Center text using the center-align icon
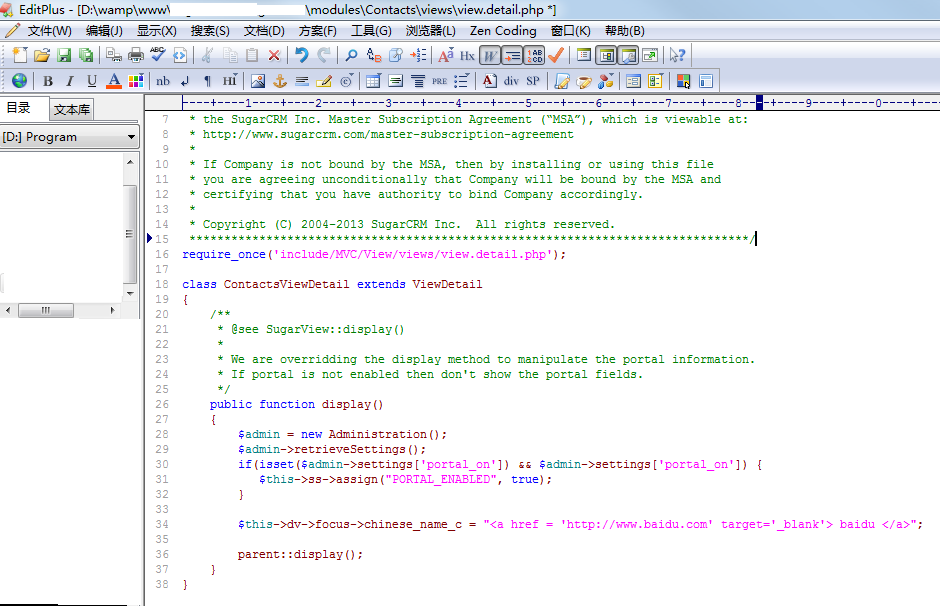The height and width of the screenshot is (606, 940). (418, 81)
